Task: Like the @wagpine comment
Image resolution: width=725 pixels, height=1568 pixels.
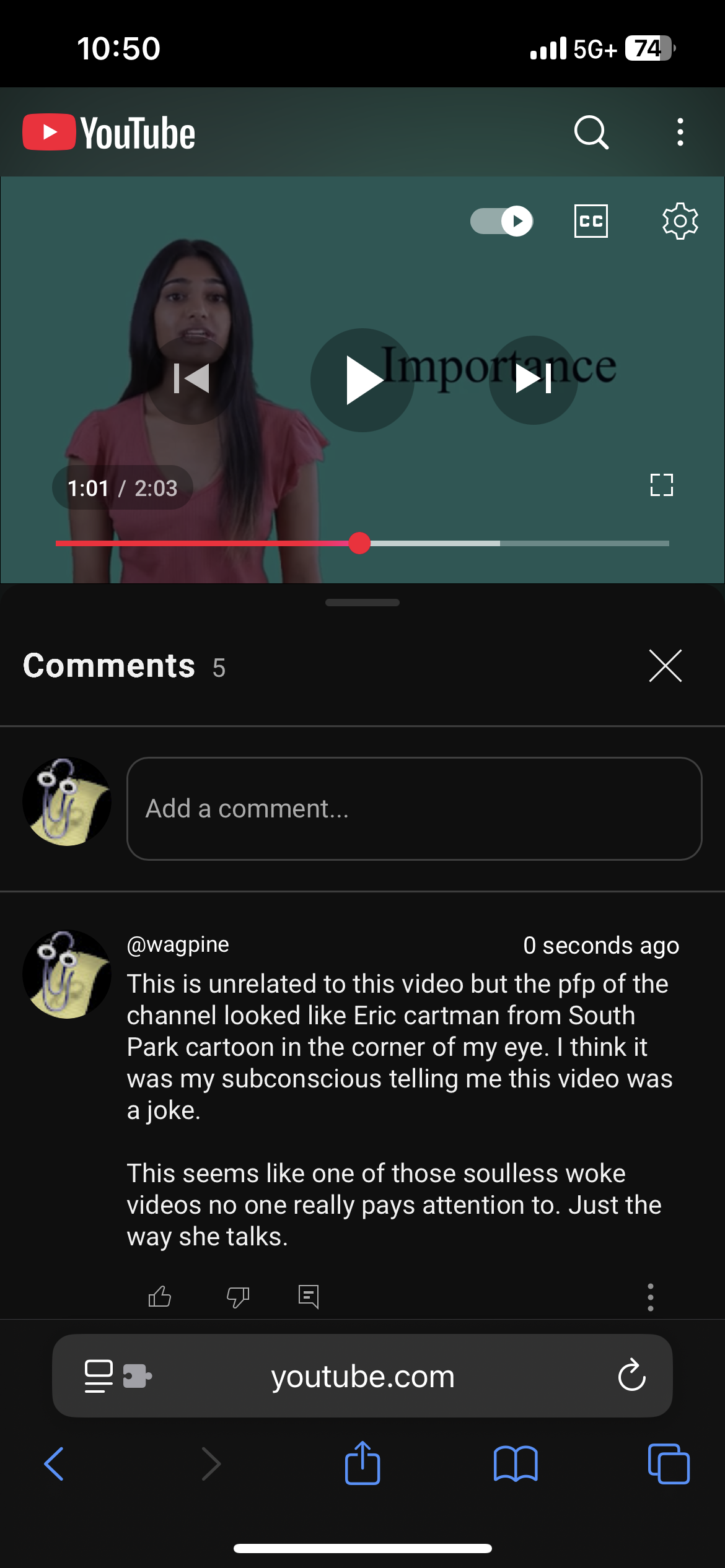Action: click(x=160, y=1296)
